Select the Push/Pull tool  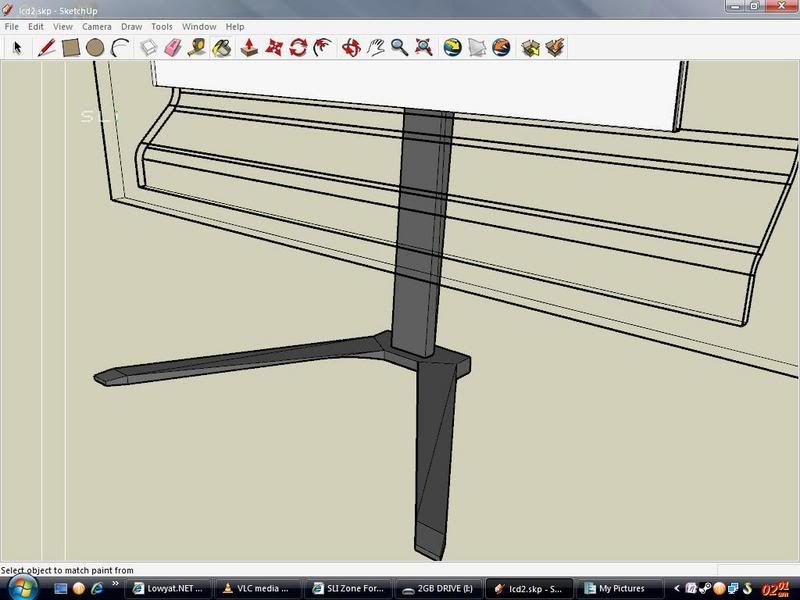250,47
